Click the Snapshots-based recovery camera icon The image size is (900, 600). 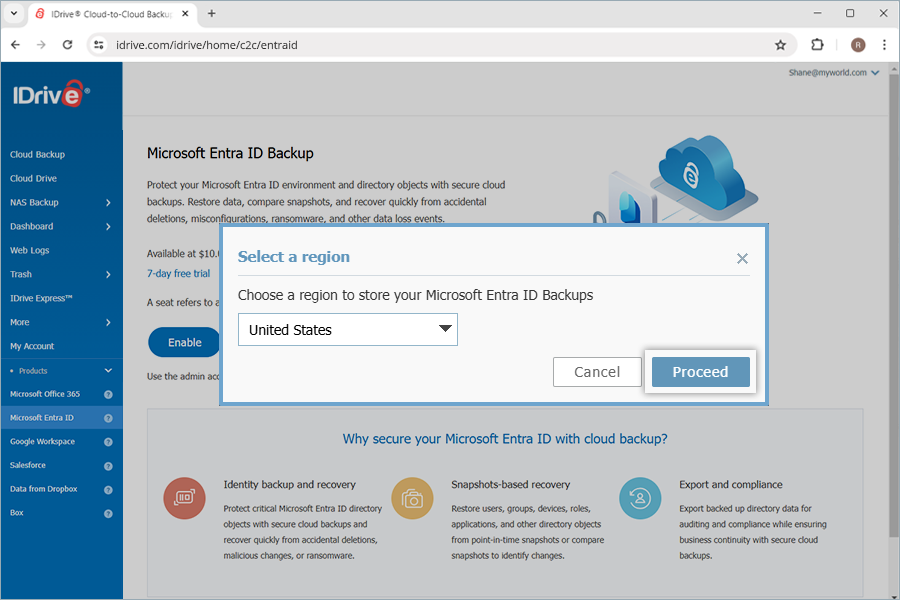[412, 498]
